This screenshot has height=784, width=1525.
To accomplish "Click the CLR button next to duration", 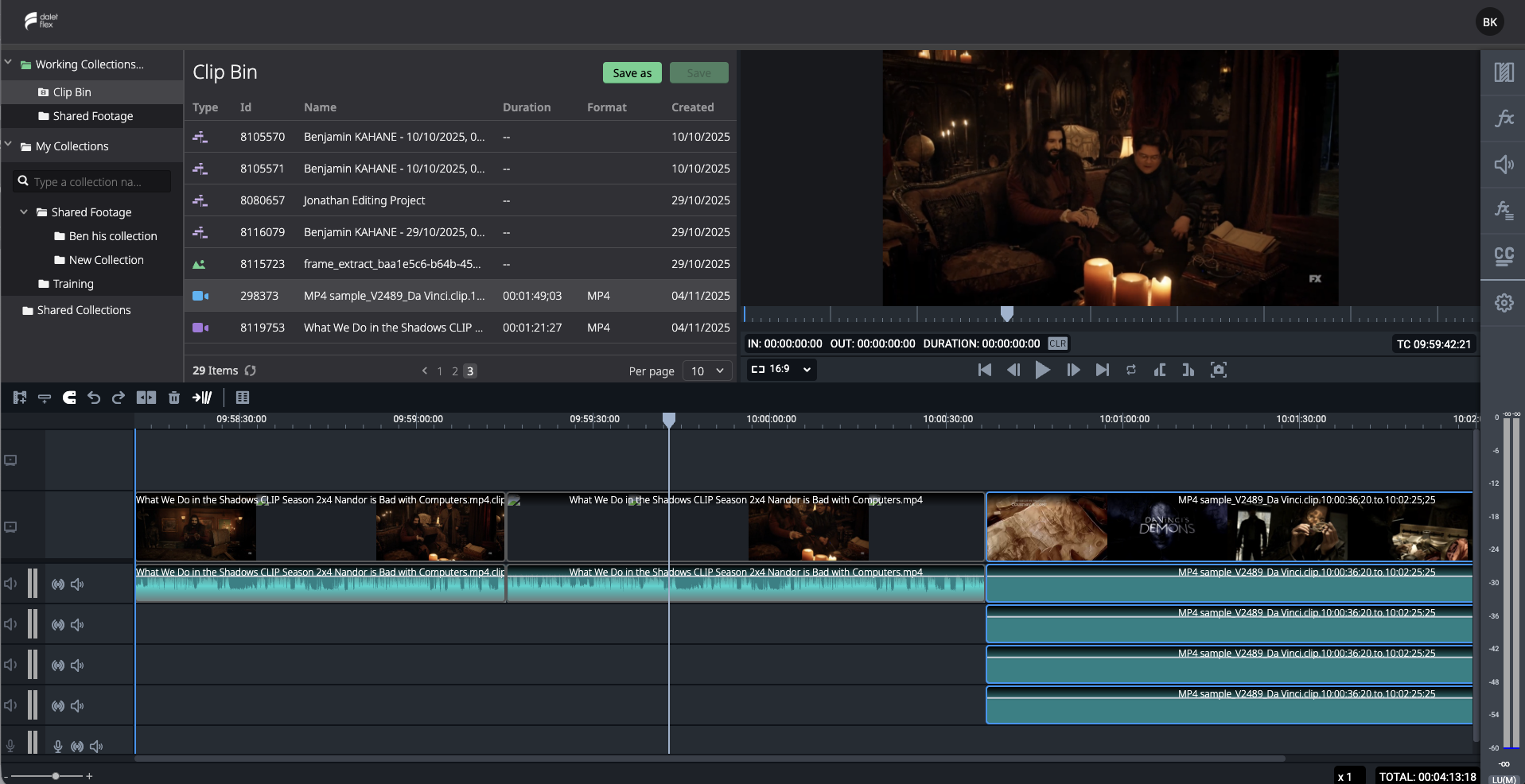I will click(1057, 343).
